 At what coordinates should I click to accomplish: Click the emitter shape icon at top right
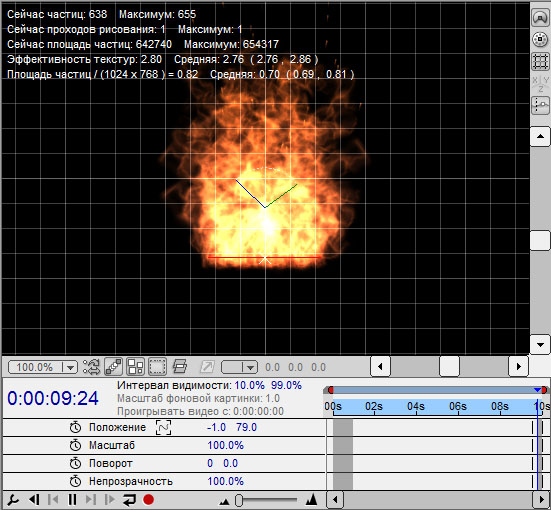pyautogui.click(x=540, y=18)
